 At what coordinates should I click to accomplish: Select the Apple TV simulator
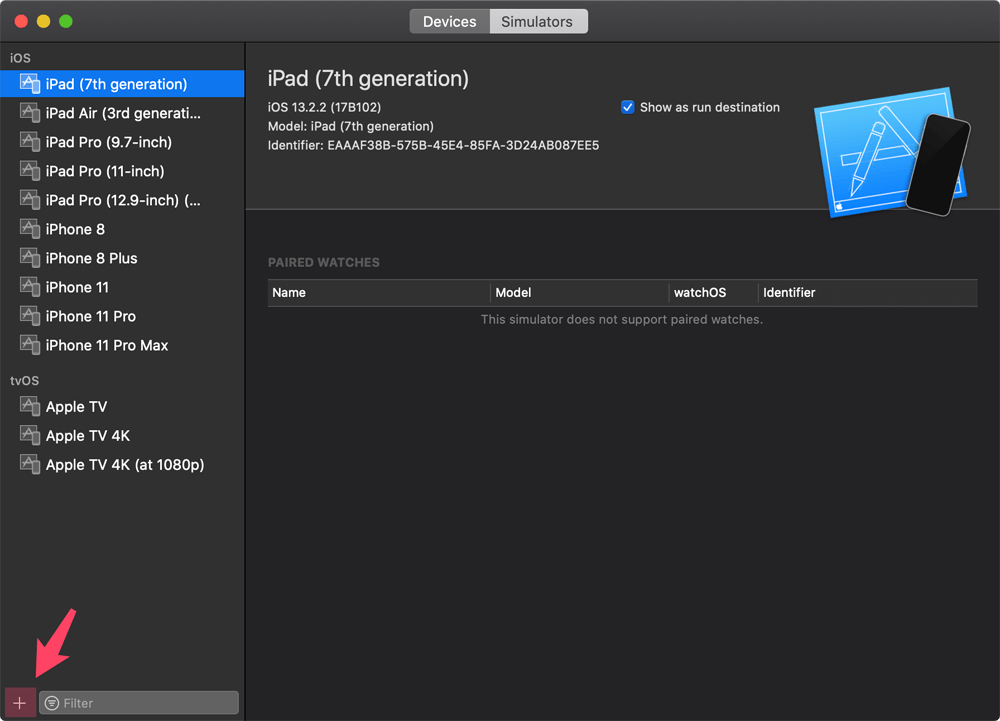tap(122, 406)
